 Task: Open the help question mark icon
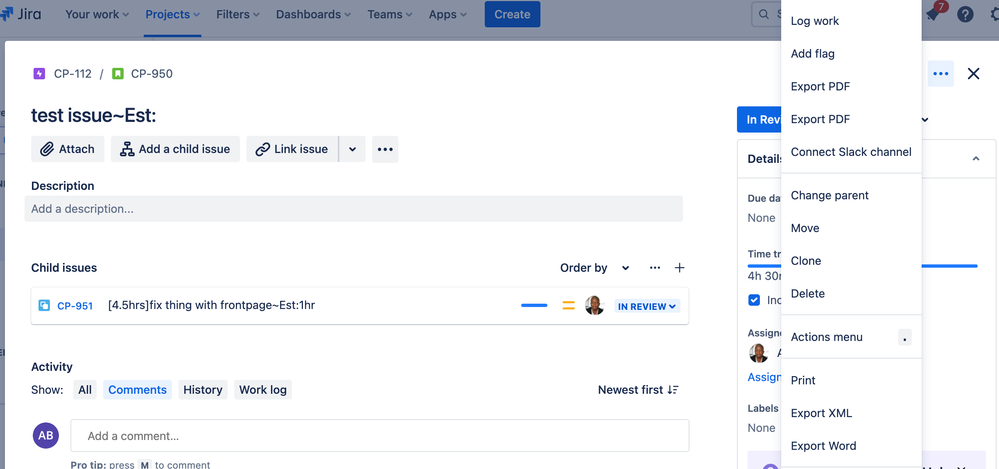click(965, 14)
